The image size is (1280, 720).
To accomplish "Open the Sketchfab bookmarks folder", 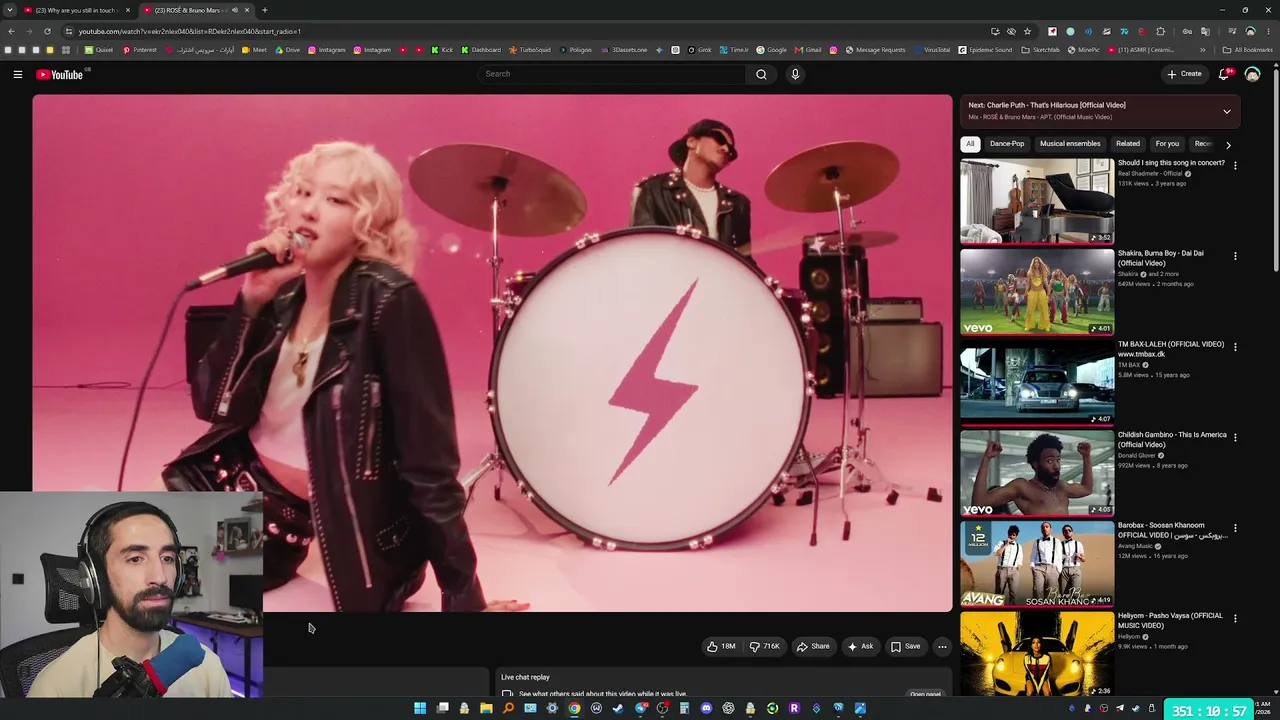I will click(1040, 49).
